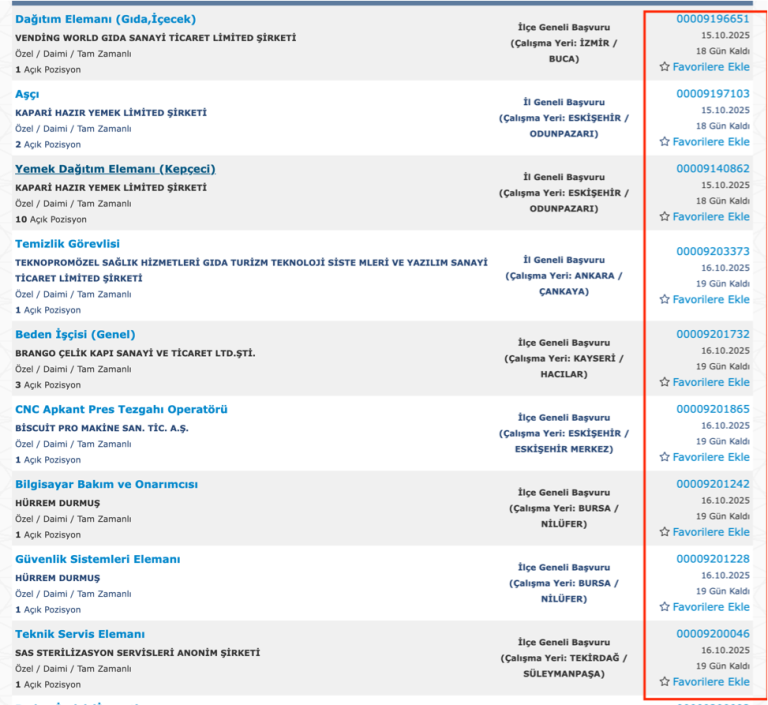Click job number 00009201228
The height and width of the screenshot is (705, 768).
click(x=713, y=559)
